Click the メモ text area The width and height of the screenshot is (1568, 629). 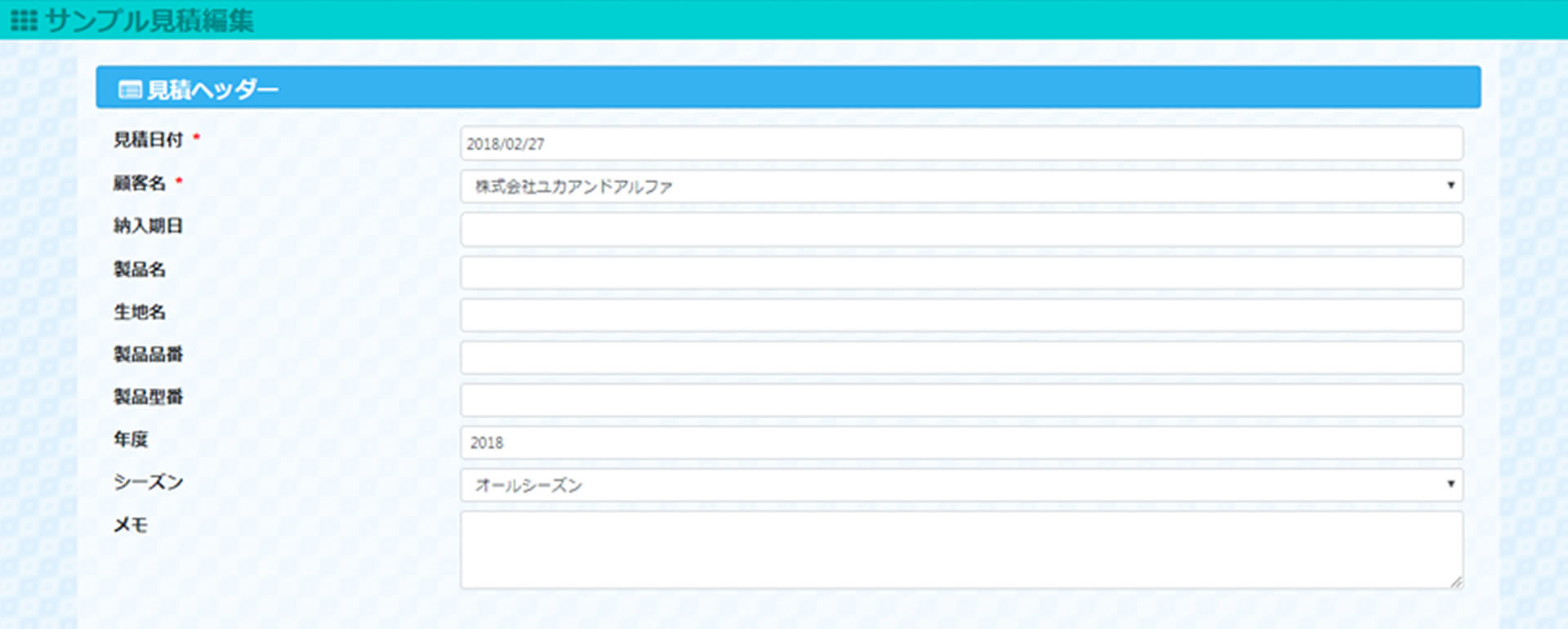click(x=961, y=551)
